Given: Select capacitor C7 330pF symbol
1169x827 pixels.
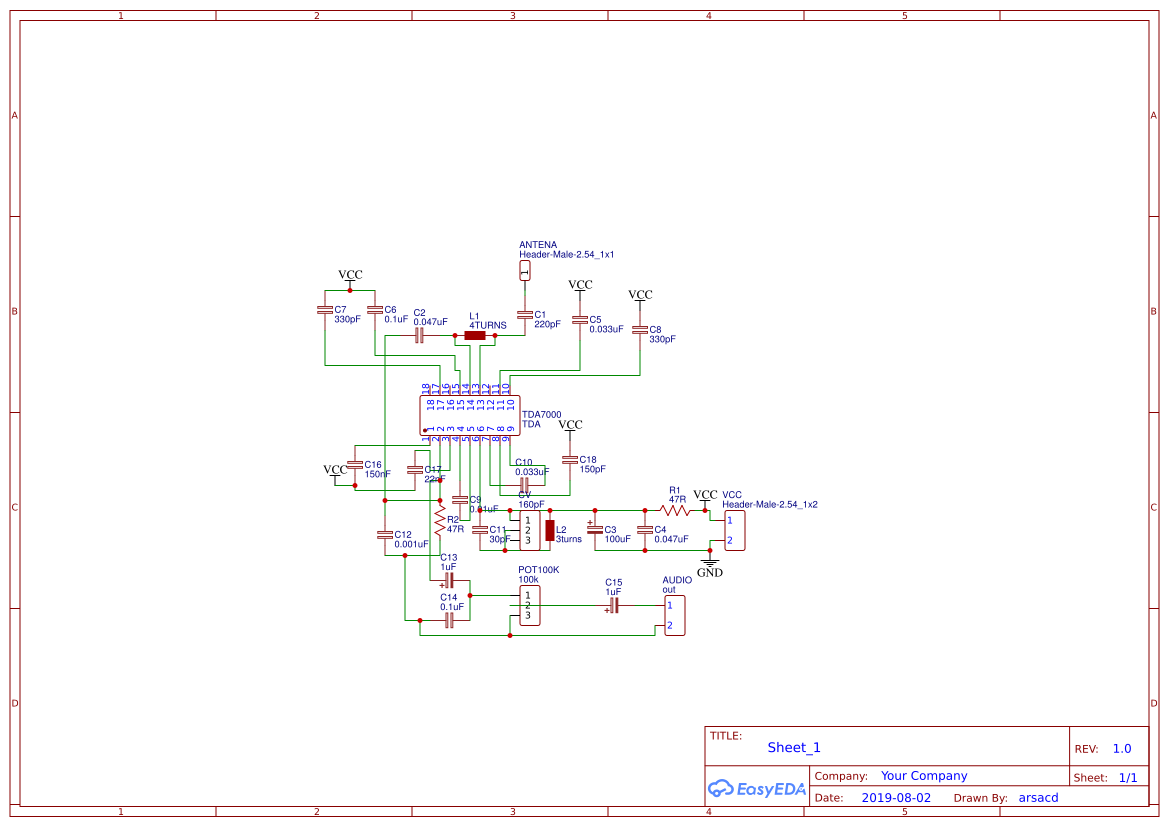Looking at the screenshot, I should click(325, 309).
